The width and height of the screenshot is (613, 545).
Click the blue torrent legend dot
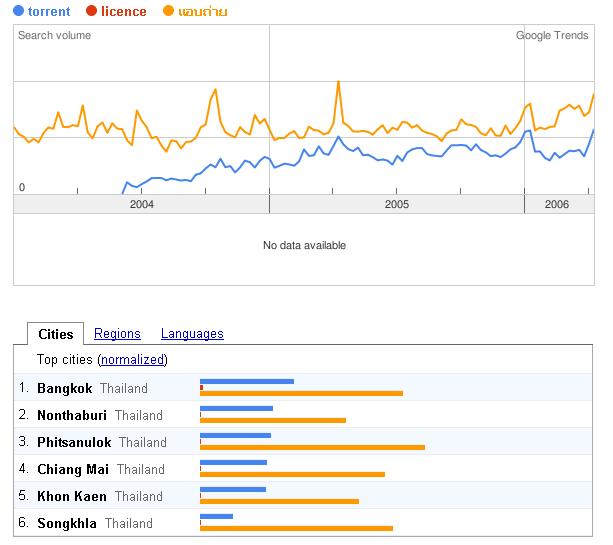[x=20, y=12]
